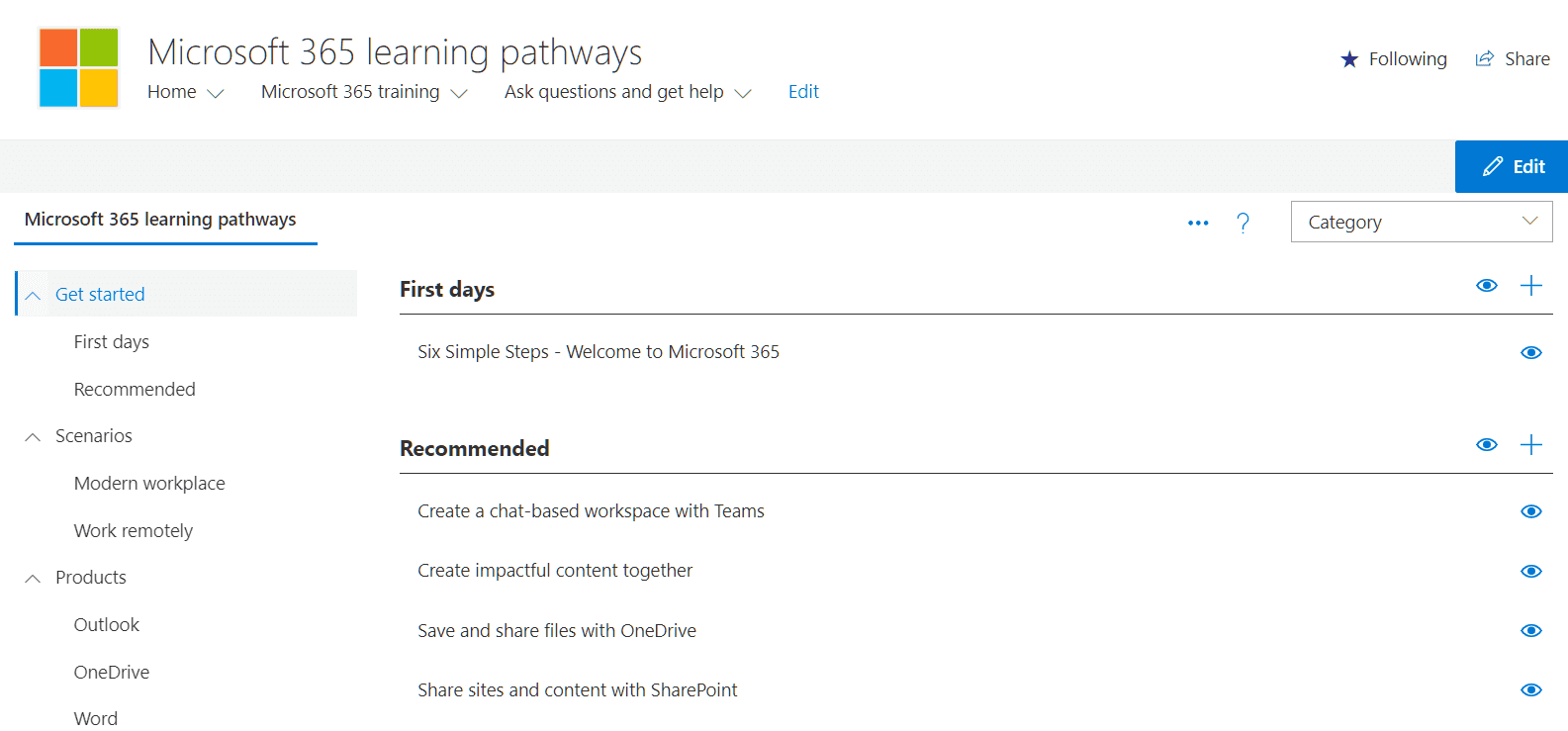Expand Ask questions and get help chevron
Viewport: 1568px width, 731px height.
click(x=743, y=93)
